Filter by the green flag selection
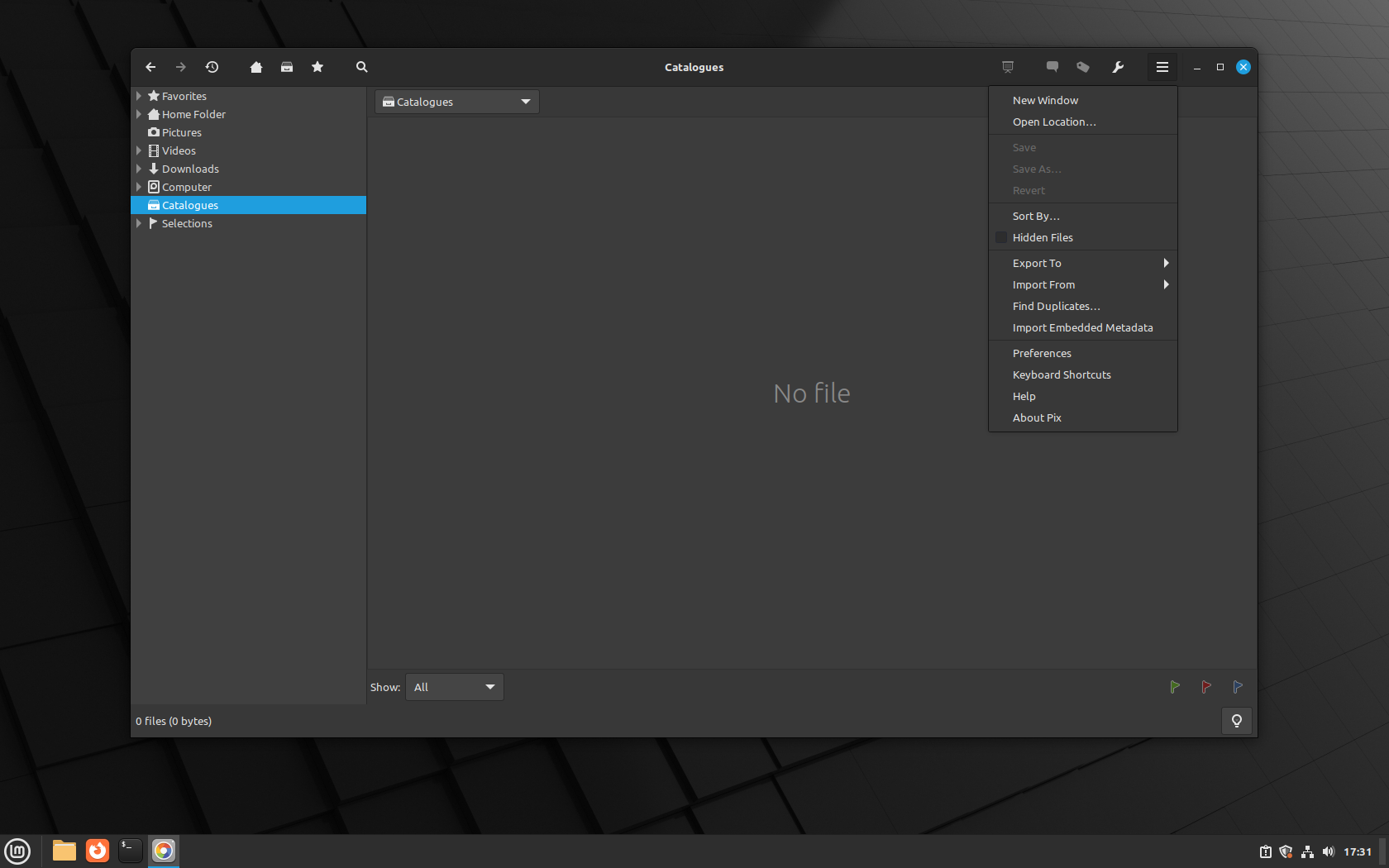Screen dimensions: 1389x868 tap(1175, 687)
